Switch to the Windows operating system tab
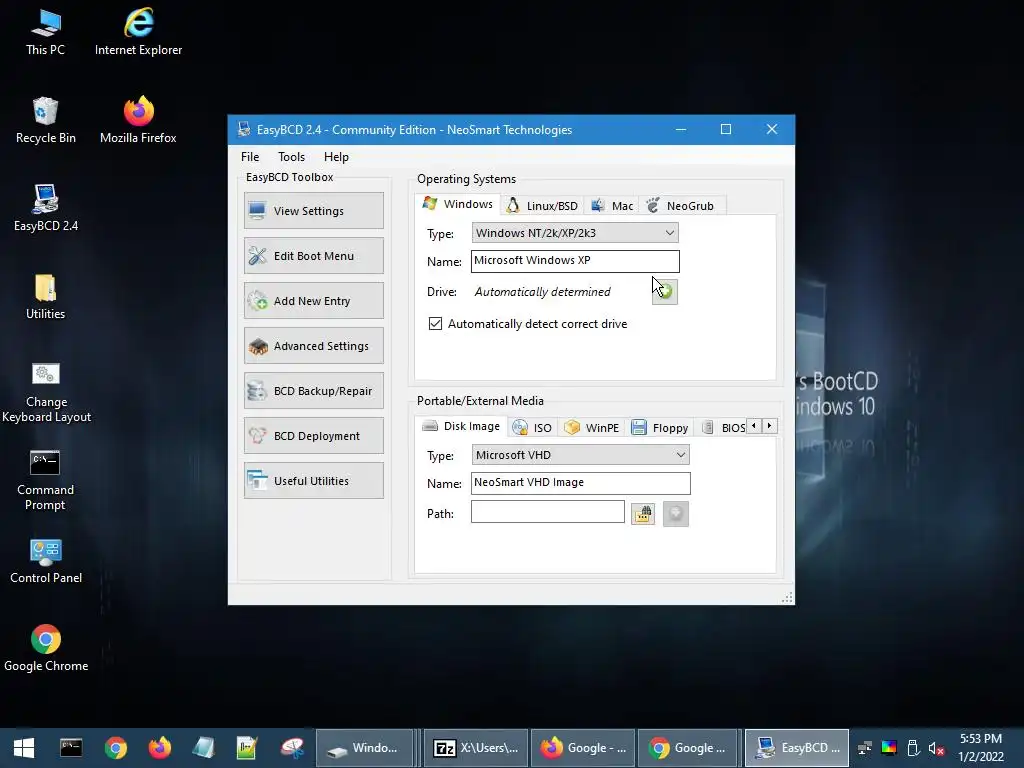The height and width of the screenshot is (768, 1024). point(458,204)
